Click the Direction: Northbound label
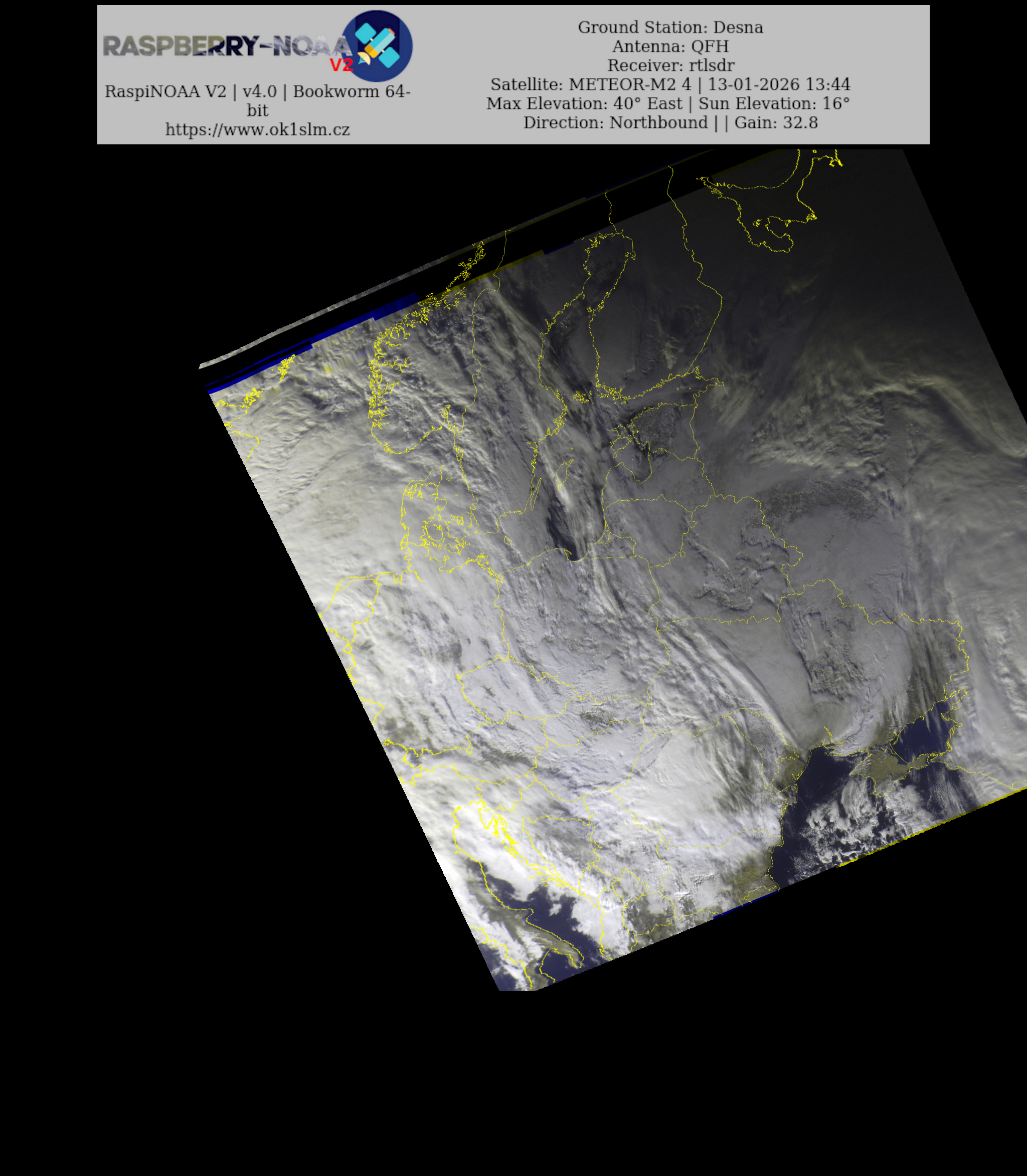Viewport: 1027px width, 1176px height. pos(615,123)
